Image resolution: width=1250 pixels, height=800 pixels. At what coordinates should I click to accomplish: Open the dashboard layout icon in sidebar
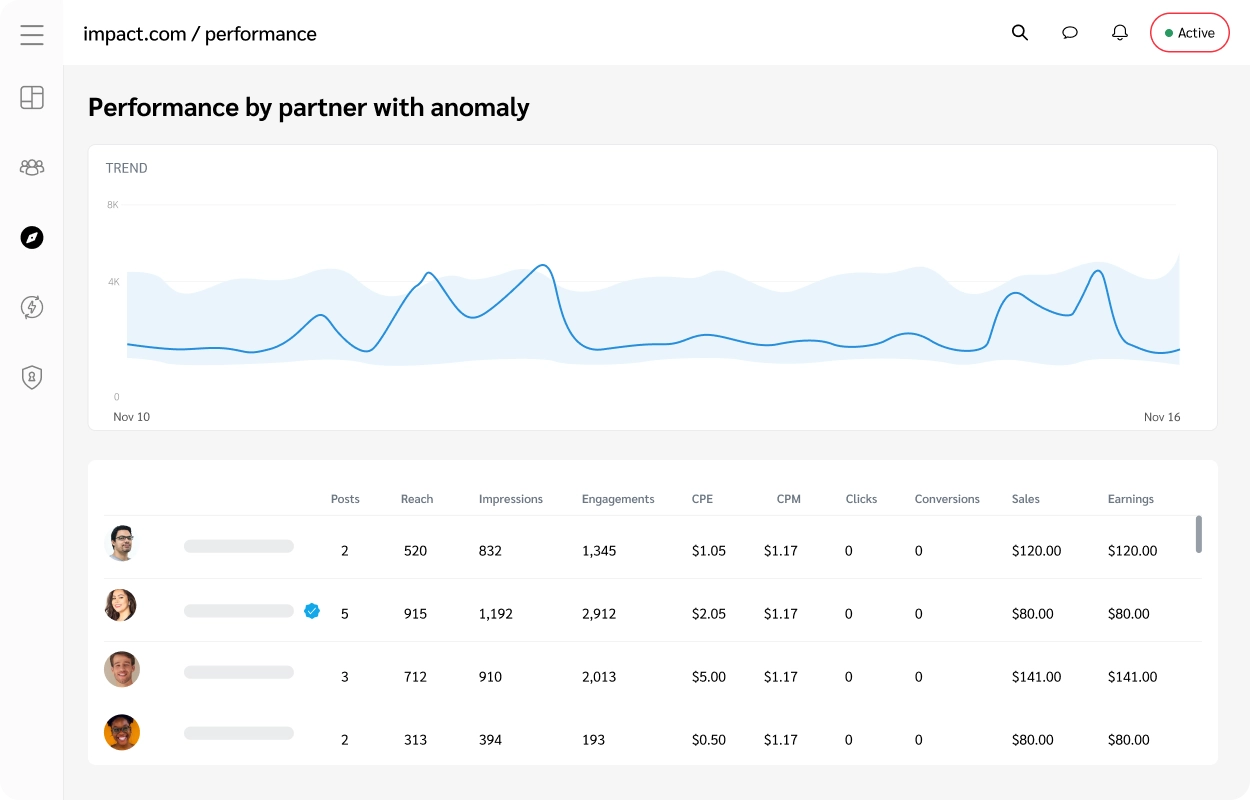pos(31,97)
